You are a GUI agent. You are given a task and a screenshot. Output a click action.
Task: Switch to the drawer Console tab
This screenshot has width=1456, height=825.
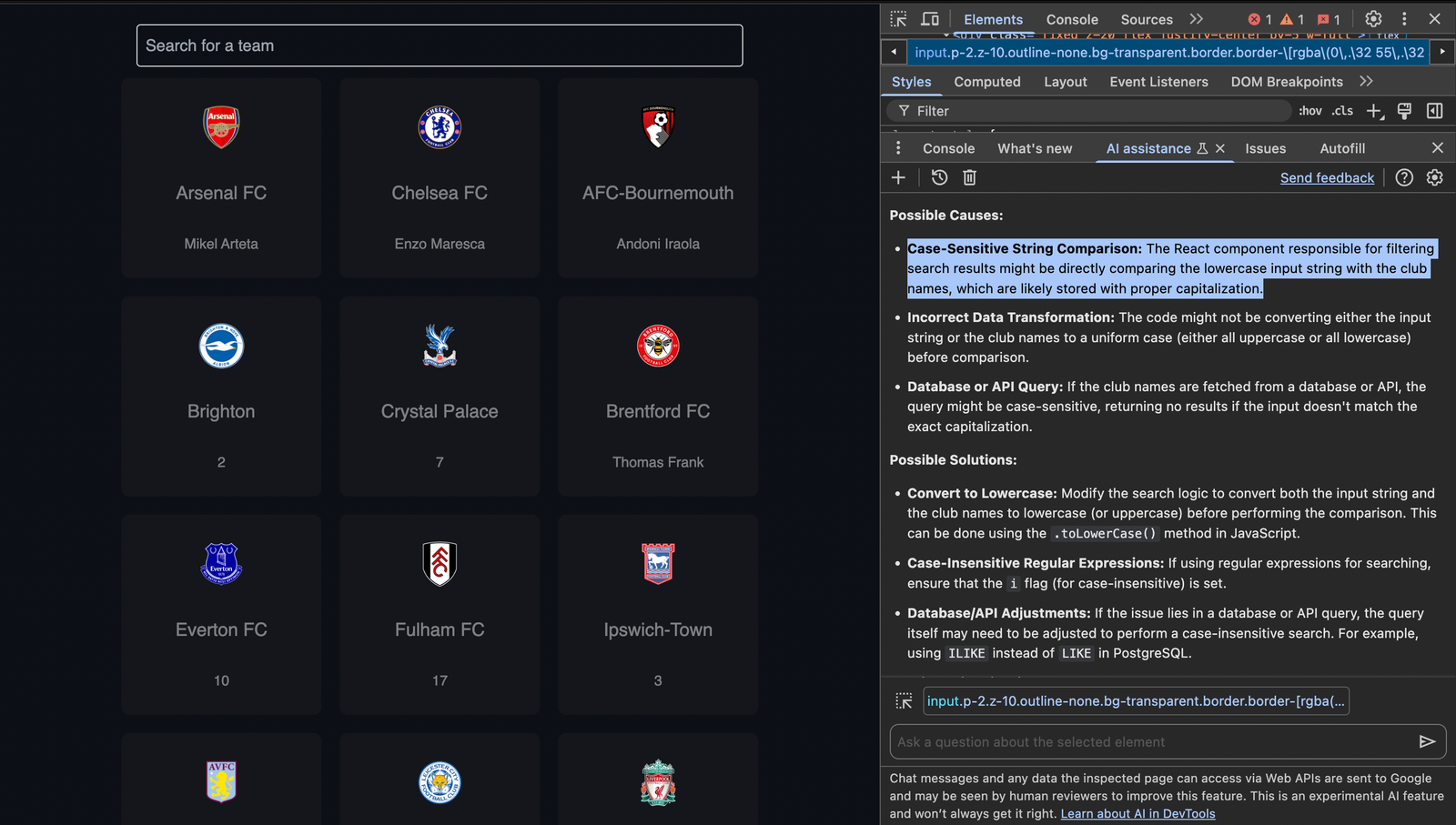948,148
